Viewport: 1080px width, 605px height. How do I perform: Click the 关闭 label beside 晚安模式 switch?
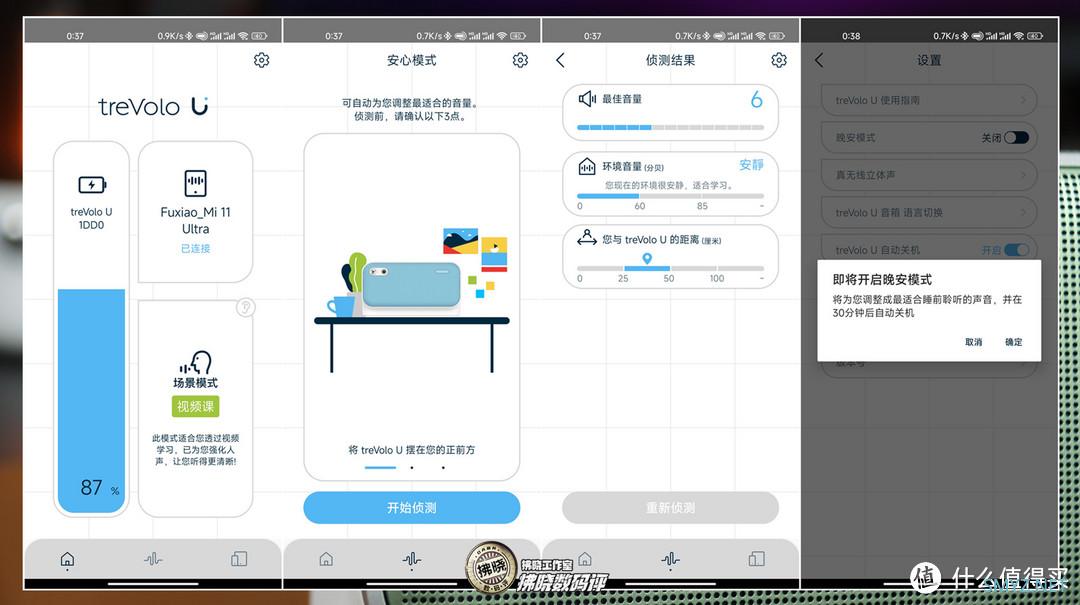(991, 138)
